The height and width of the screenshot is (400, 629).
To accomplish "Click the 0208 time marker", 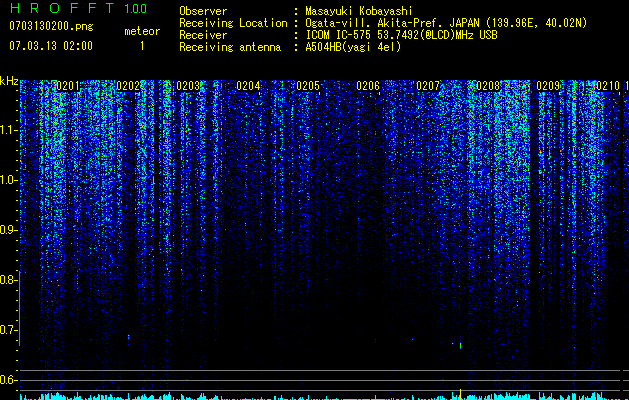I will pos(488,86).
